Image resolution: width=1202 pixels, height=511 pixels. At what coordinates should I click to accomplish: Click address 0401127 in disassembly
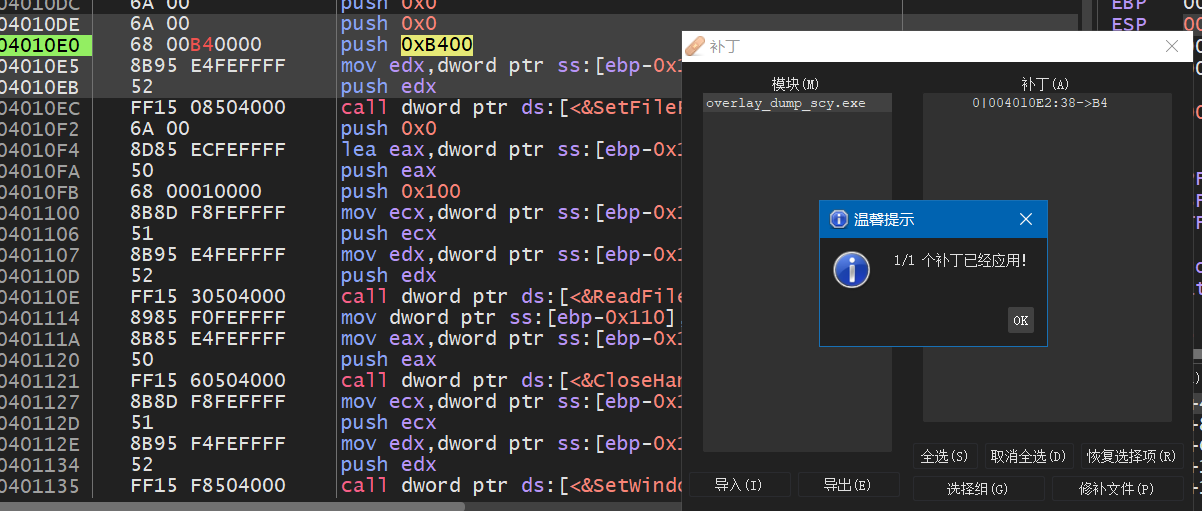40,401
